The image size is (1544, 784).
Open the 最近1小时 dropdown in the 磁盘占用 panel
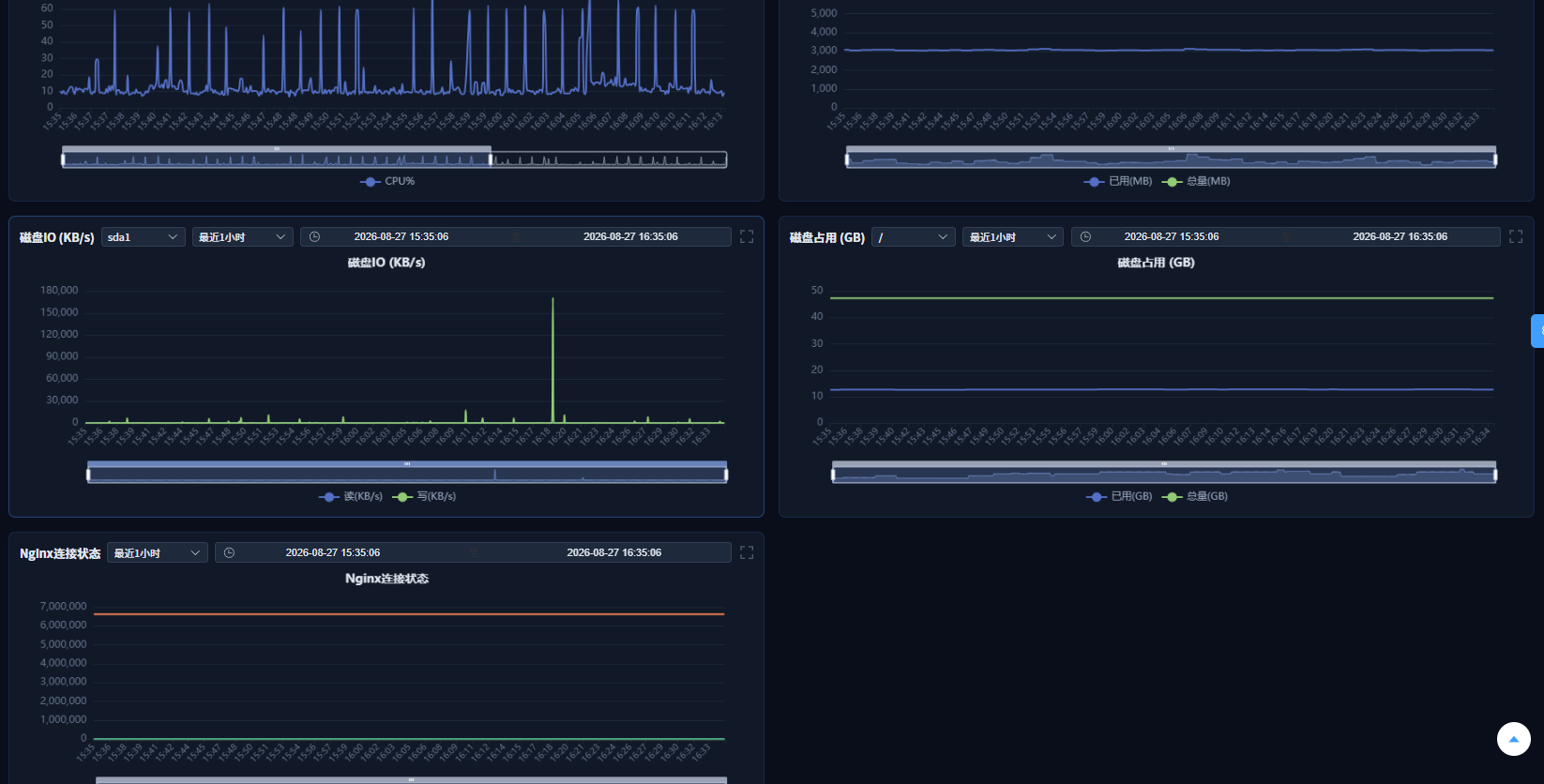[1012, 237]
